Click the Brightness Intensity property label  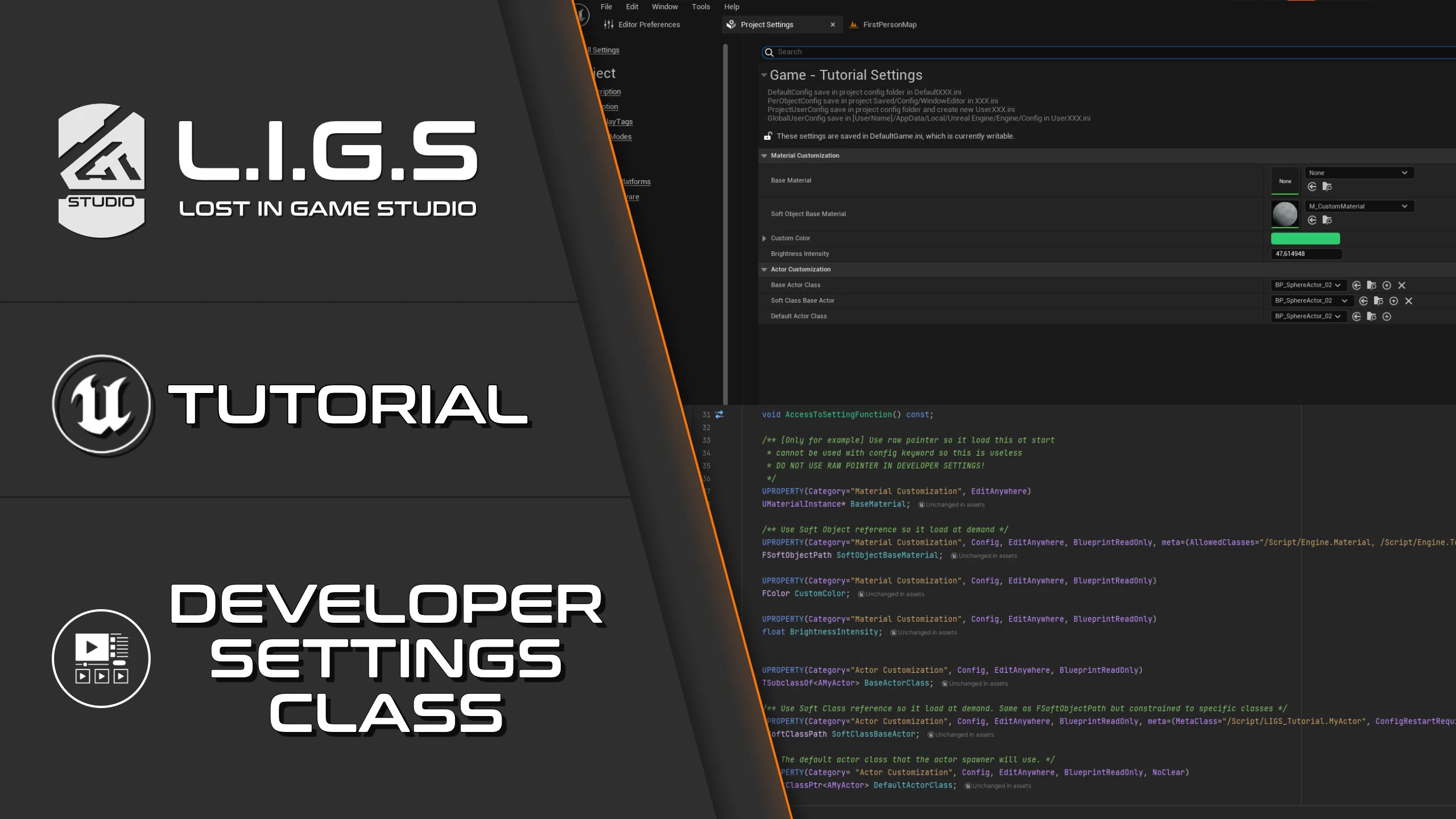coord(800,254)
